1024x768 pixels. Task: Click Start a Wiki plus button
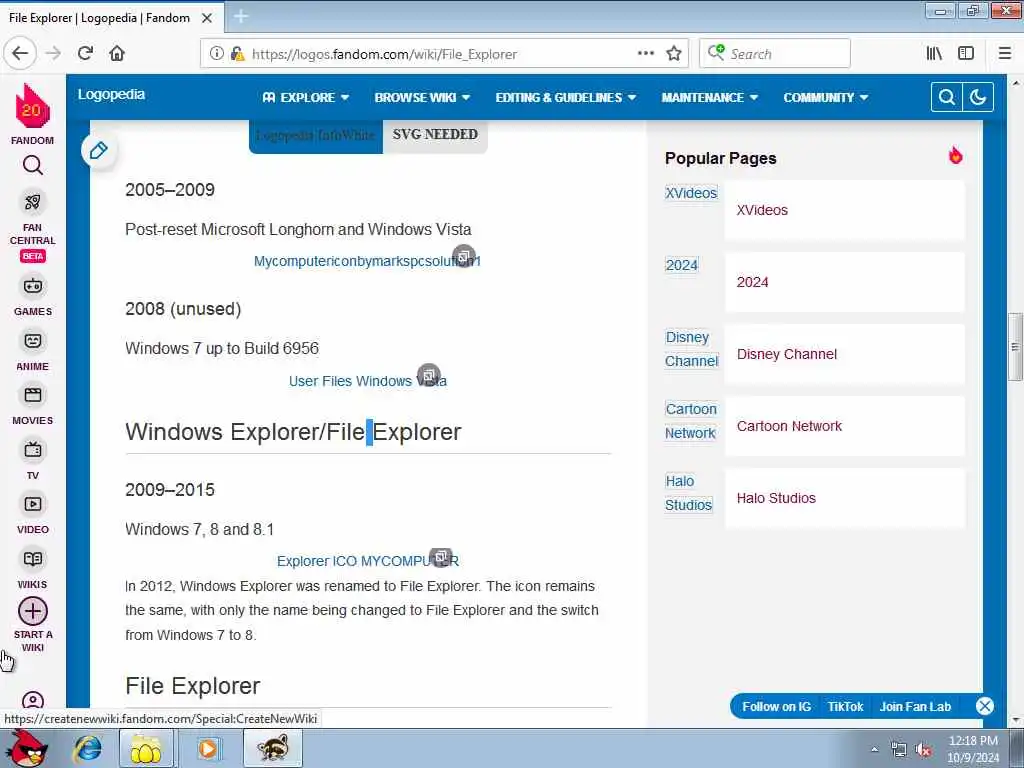coord(33,611)
